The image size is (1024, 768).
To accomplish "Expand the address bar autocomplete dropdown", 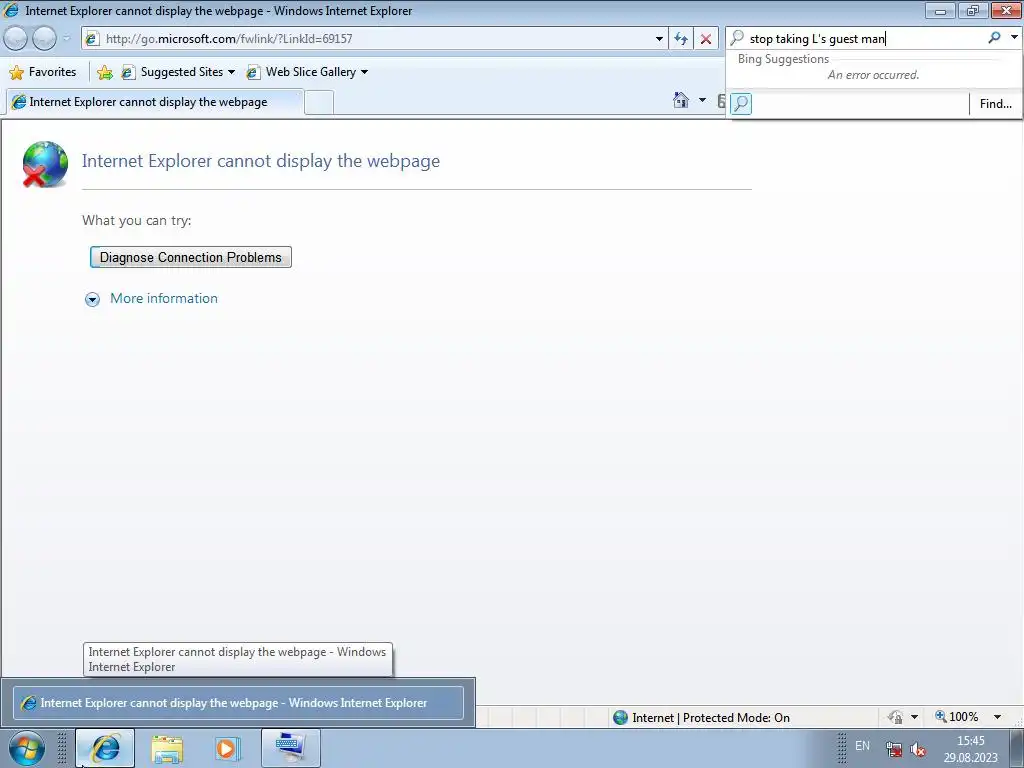I will [x=659, y=39].
